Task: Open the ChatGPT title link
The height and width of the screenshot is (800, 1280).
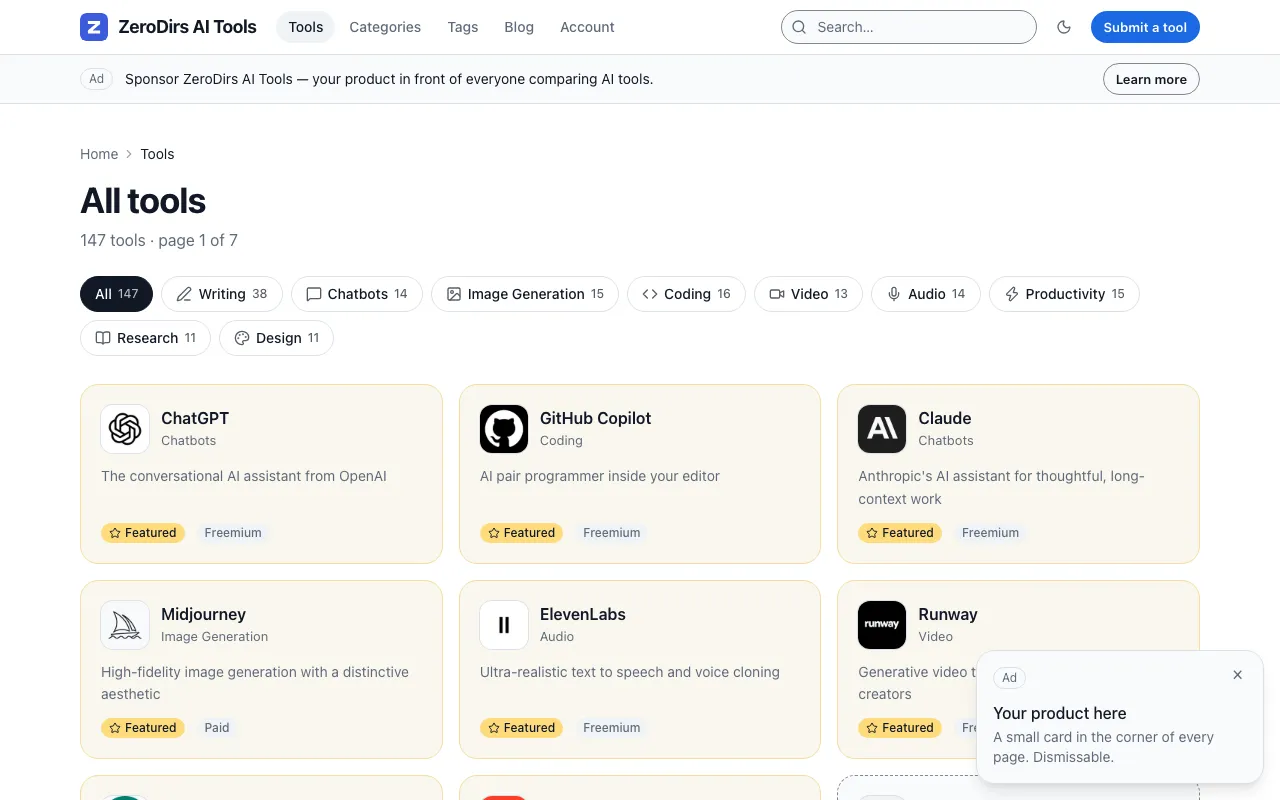Action: point(195,418)
